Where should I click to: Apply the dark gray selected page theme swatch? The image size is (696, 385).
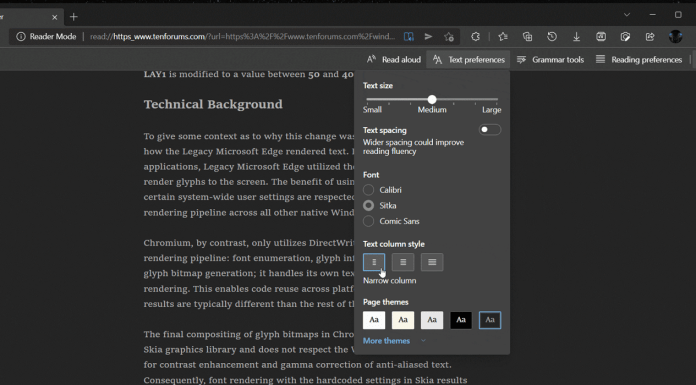(x=490, y=320)
